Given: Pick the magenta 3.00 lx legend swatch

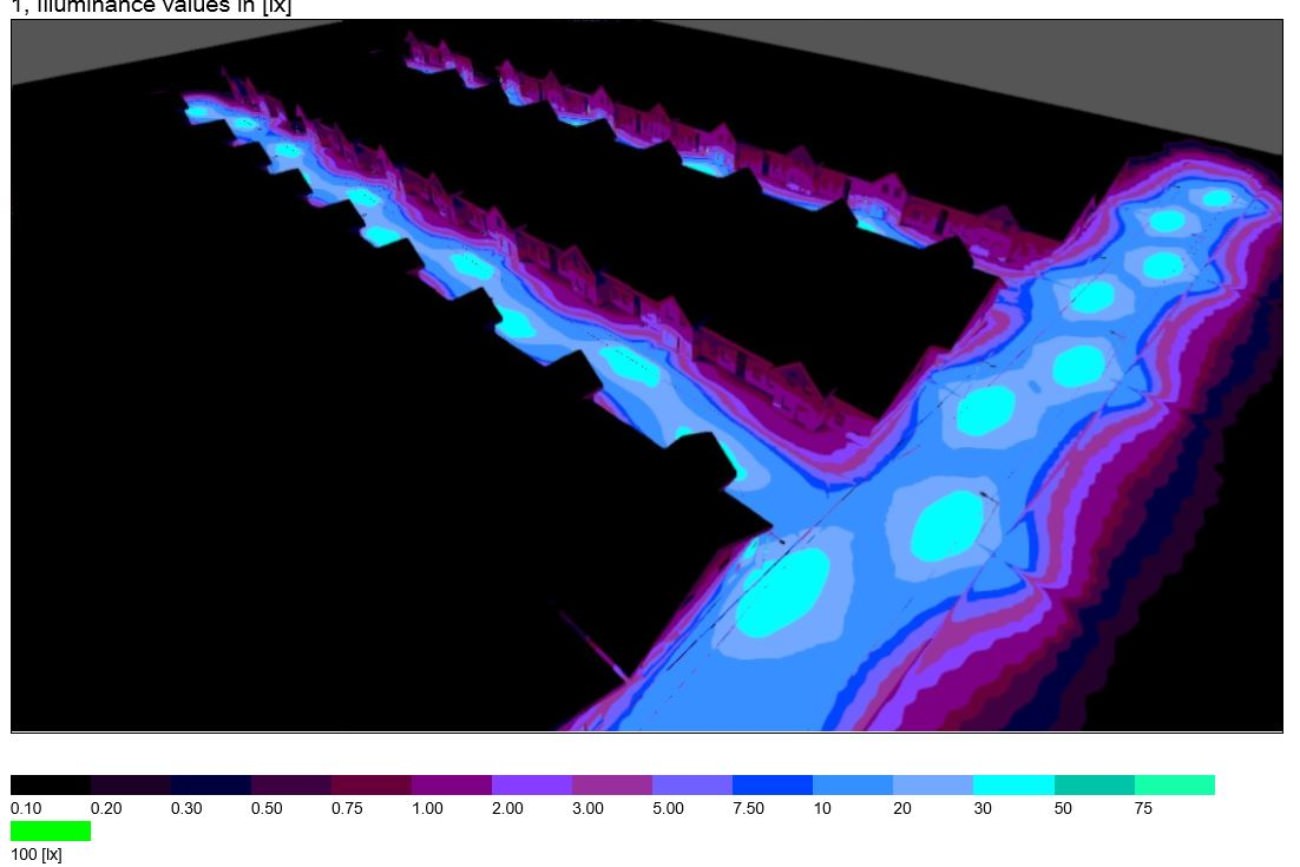Looking at the screenshot, I should coord(612,785).
